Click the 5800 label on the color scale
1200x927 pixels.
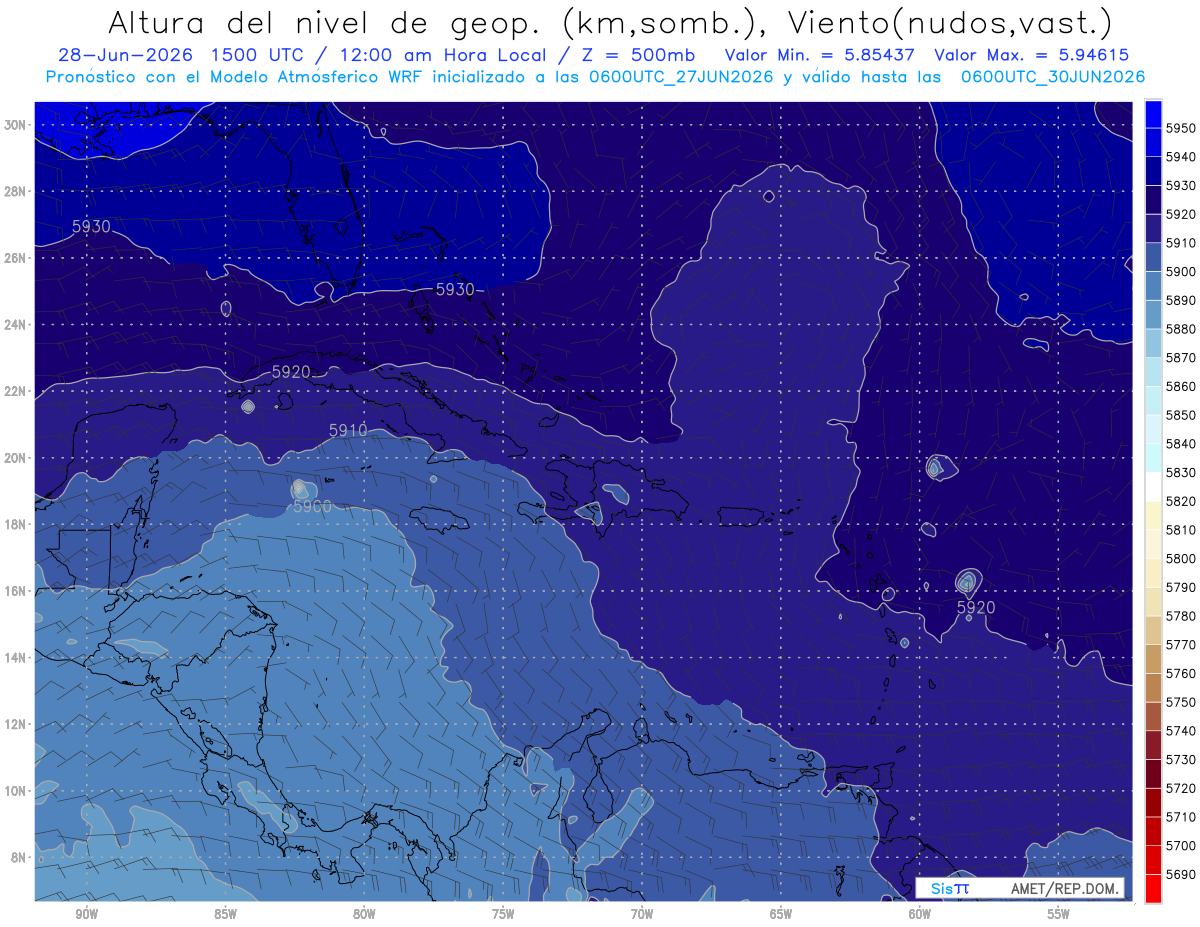point(1181,559)
